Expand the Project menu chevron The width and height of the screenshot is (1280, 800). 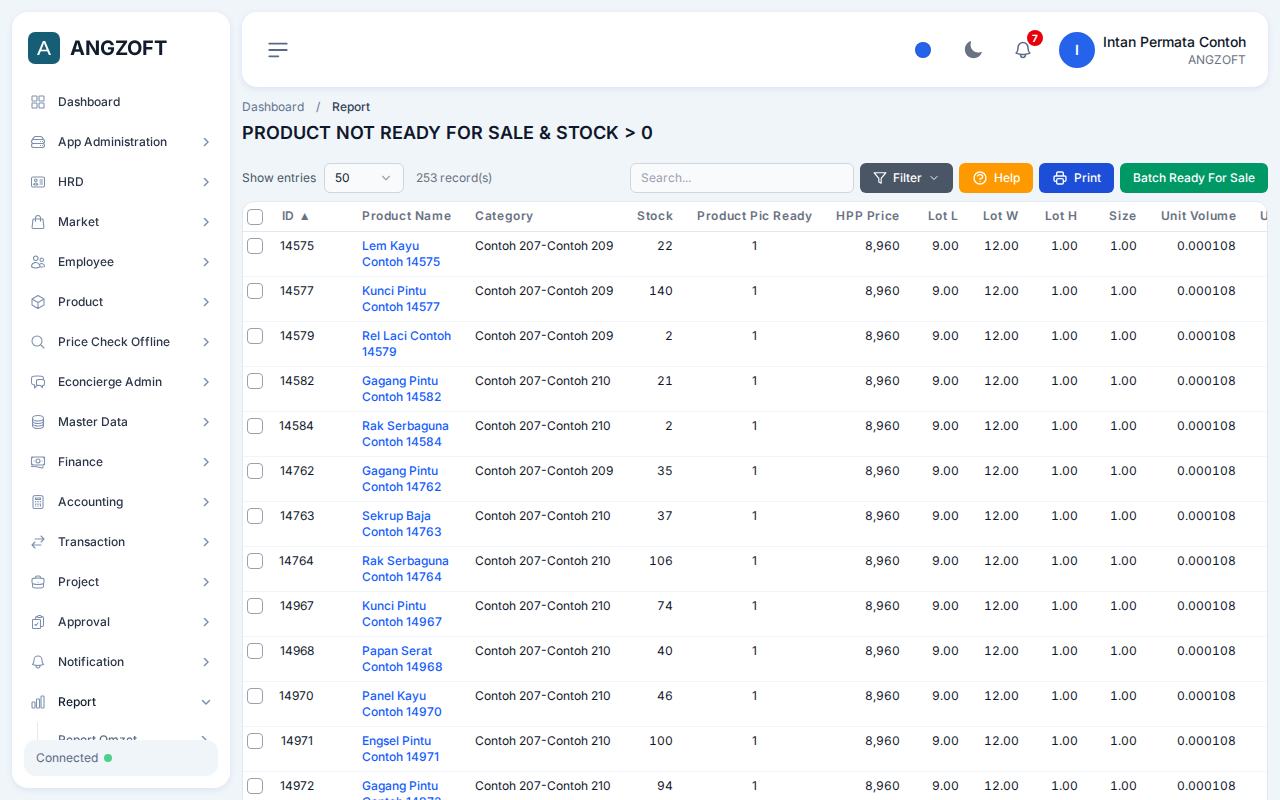(x=206, y=582)
